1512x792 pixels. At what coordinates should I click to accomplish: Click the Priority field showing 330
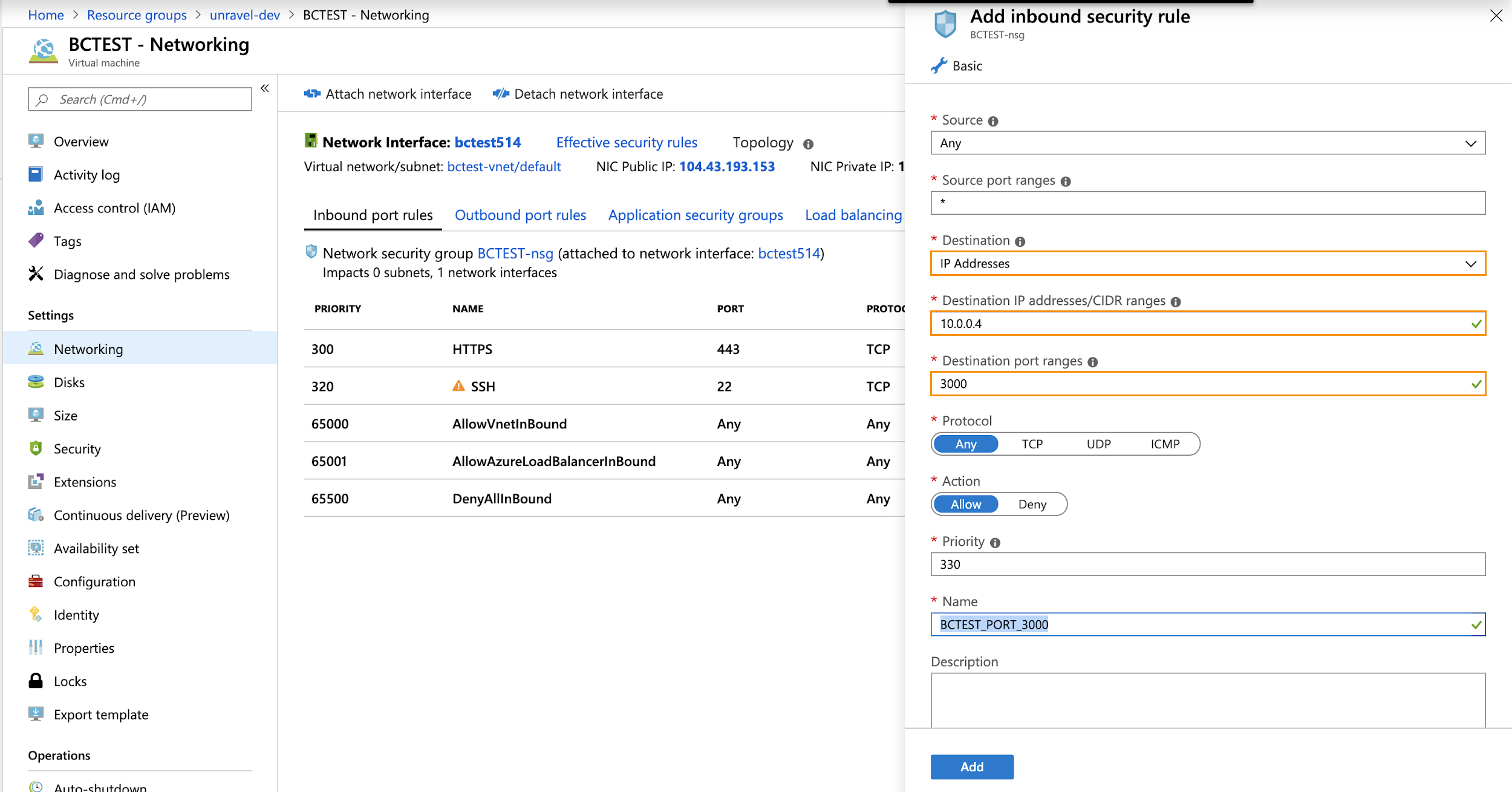coord(1208,564)
